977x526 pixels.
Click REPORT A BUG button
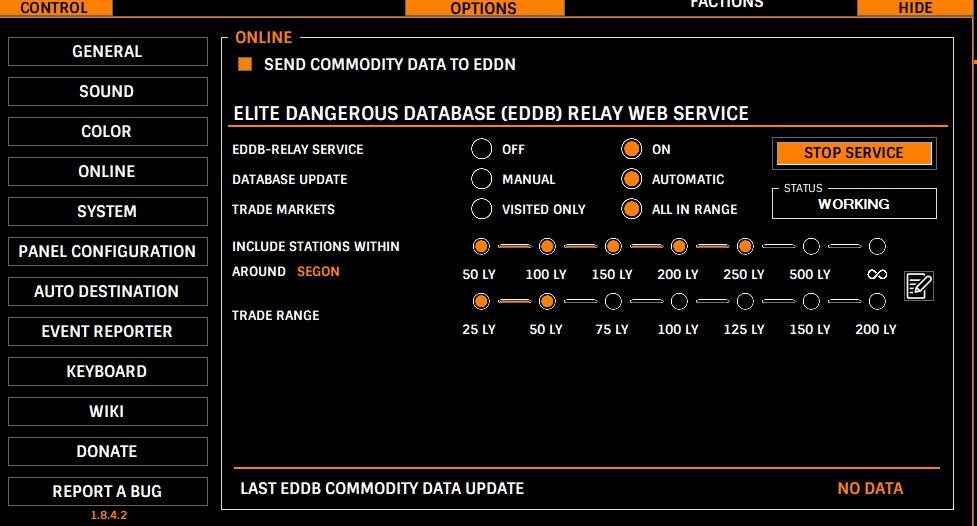click(108, 491)
